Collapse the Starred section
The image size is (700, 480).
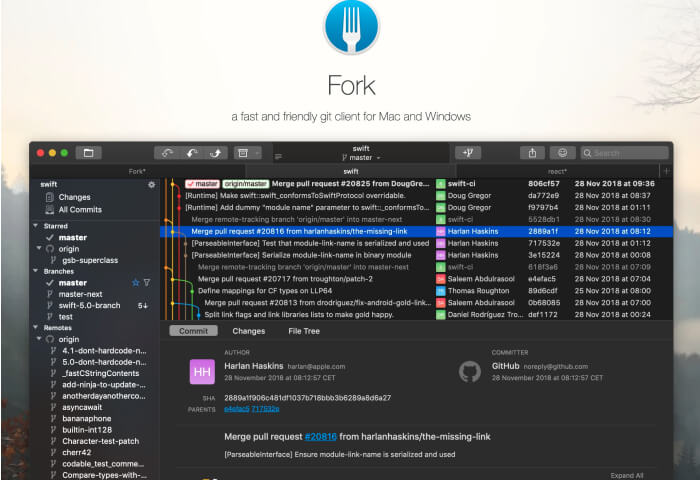coord(36,226)
